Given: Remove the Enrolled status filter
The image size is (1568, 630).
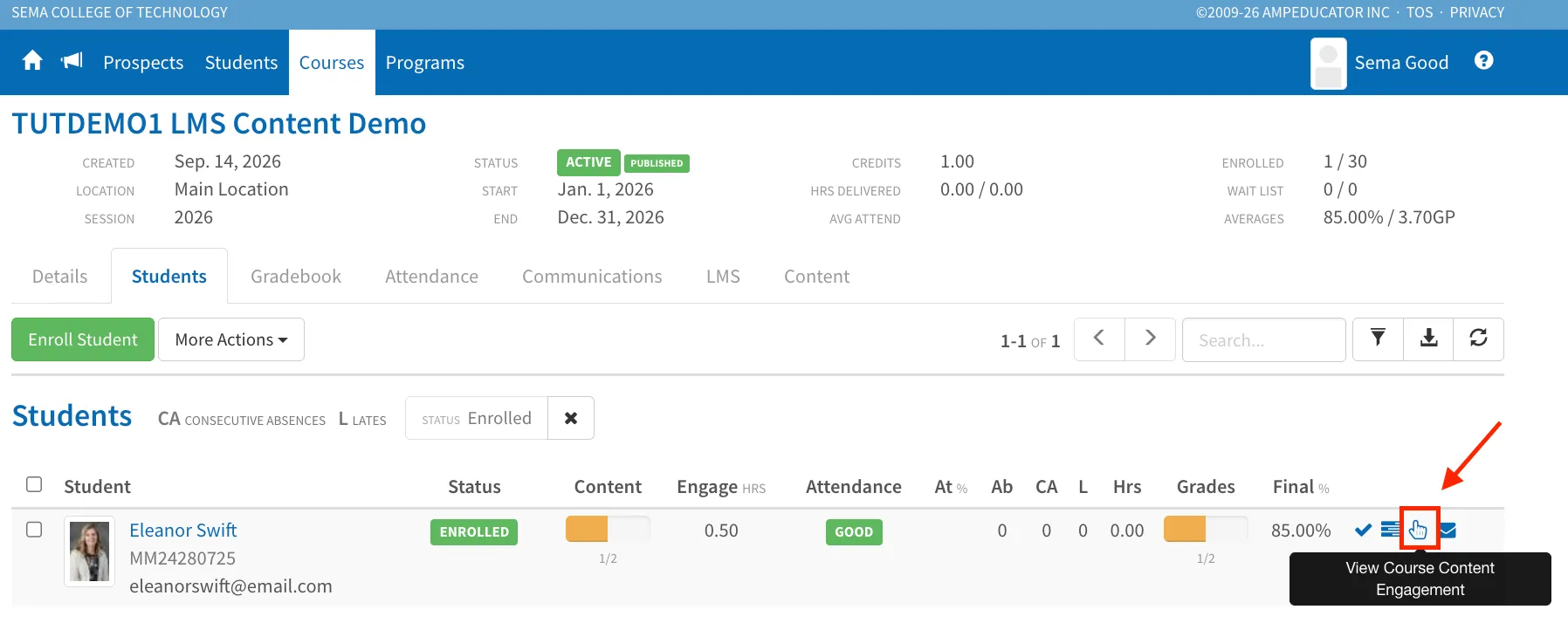Looking at the screenshot, I should [571, 418].
